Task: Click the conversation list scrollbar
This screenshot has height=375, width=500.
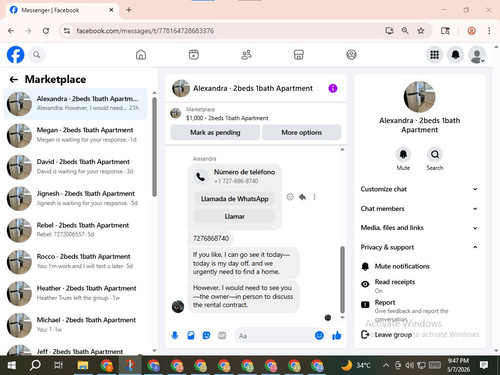Action: (154, 147)
